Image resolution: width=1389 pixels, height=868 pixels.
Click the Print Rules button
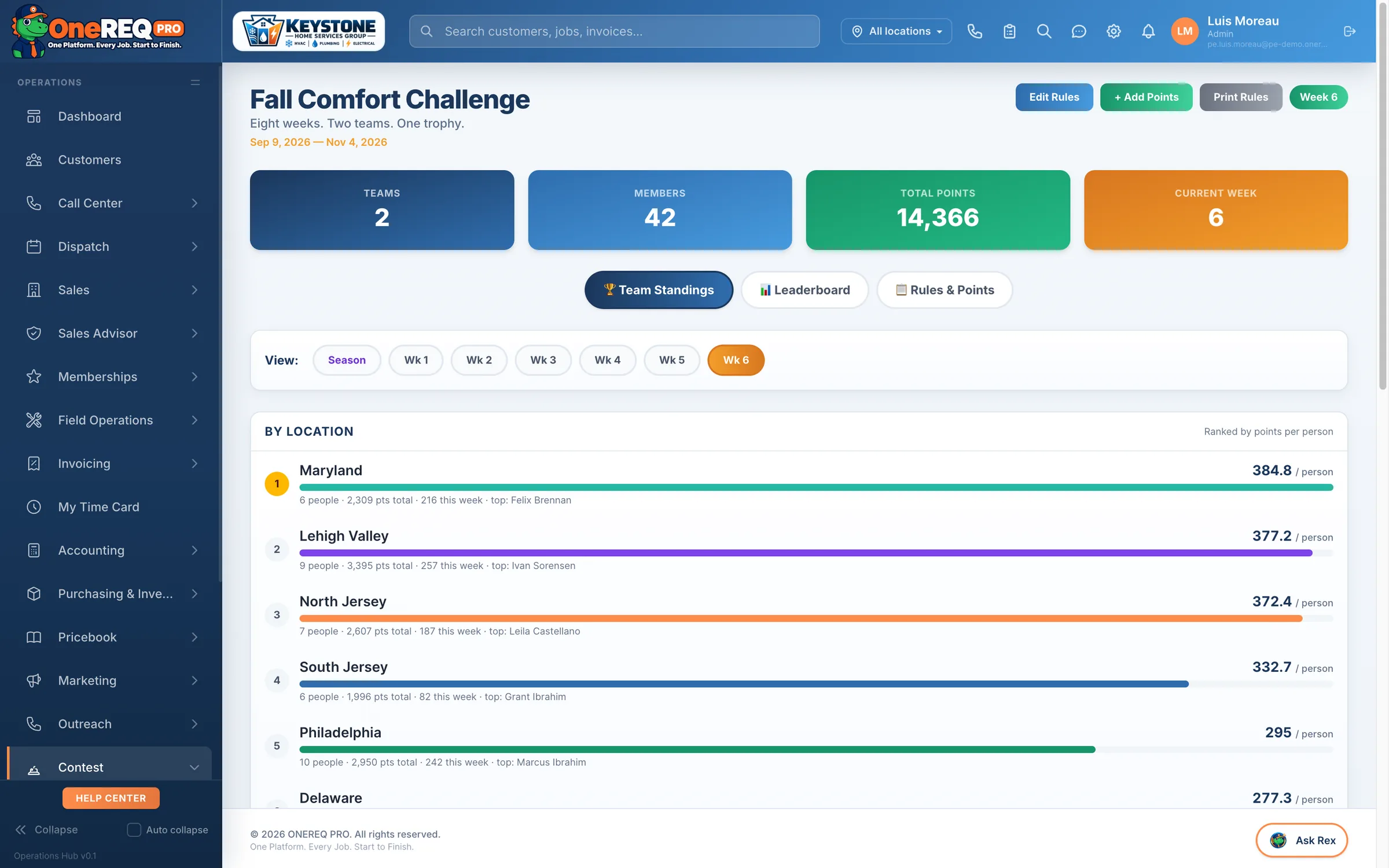click(x=1240, y=97)
